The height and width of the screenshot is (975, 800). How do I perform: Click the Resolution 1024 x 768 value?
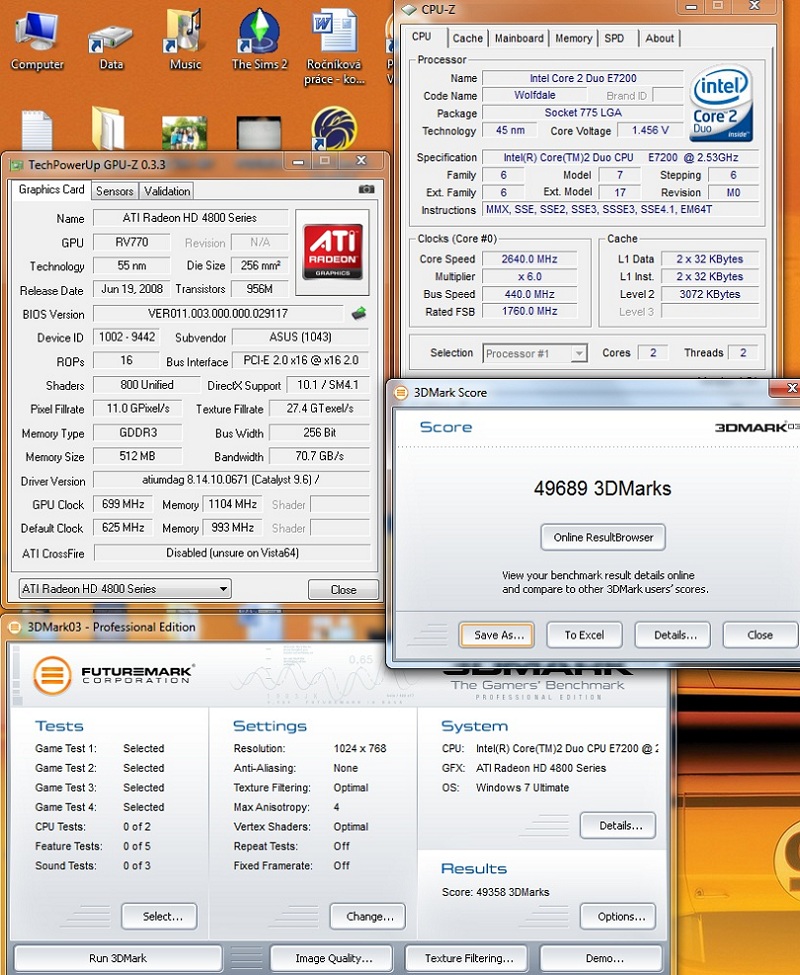click(x=360, y=749)
